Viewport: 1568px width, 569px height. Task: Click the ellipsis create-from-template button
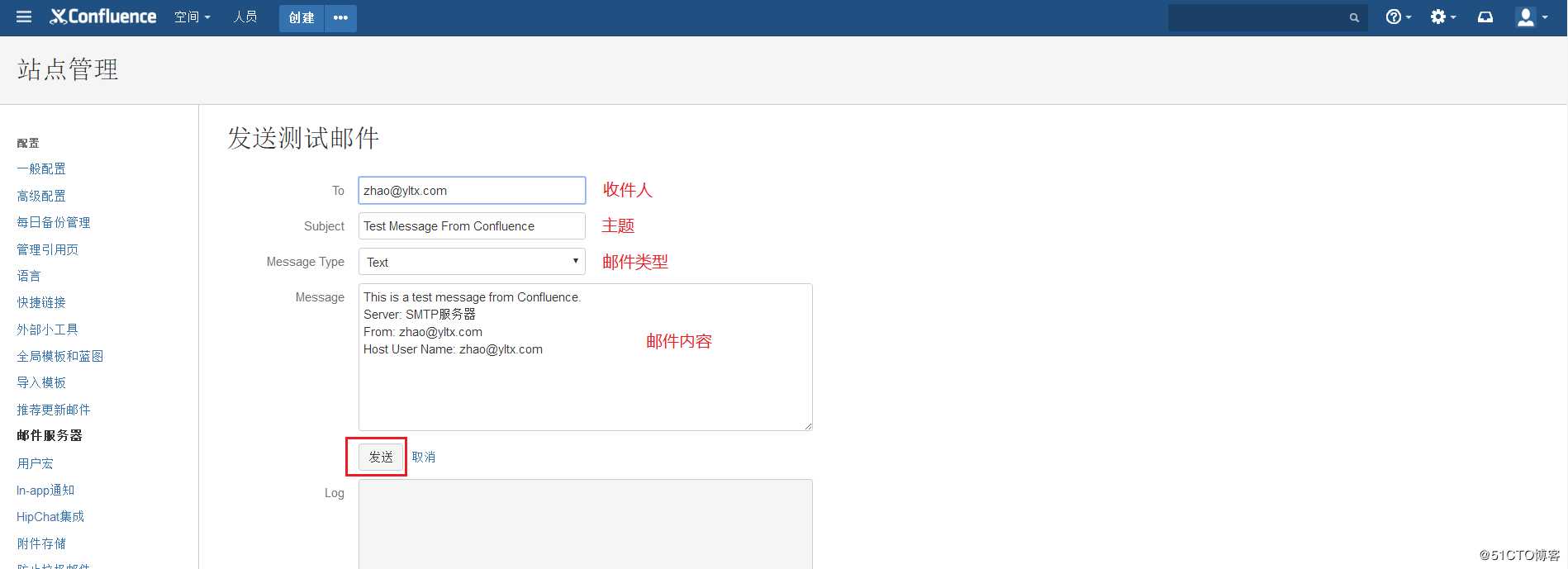[x=340, y=17]
